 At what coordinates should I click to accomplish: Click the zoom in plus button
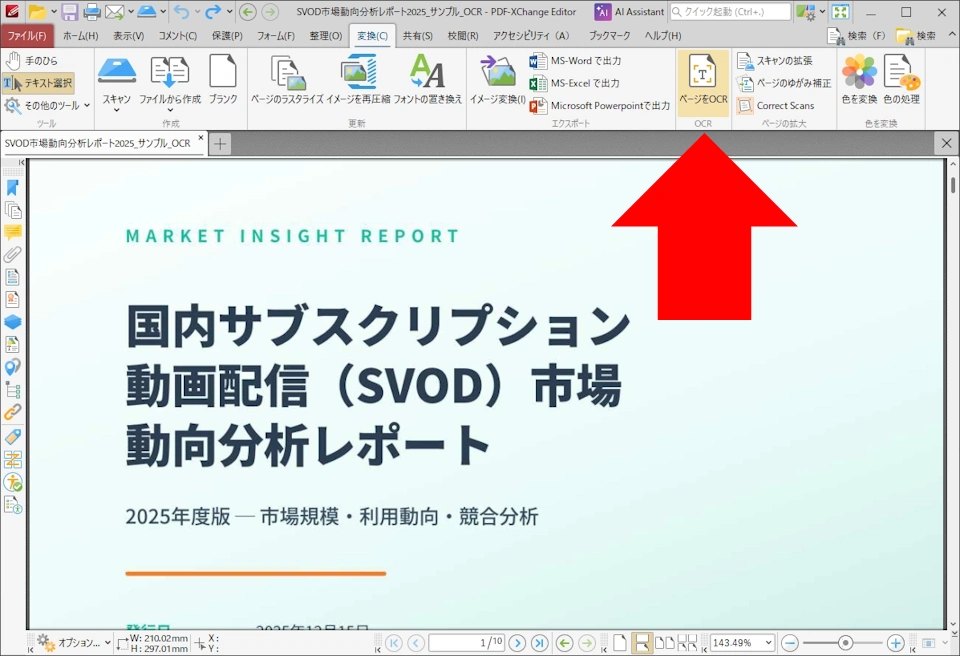[x=895, y=643]
